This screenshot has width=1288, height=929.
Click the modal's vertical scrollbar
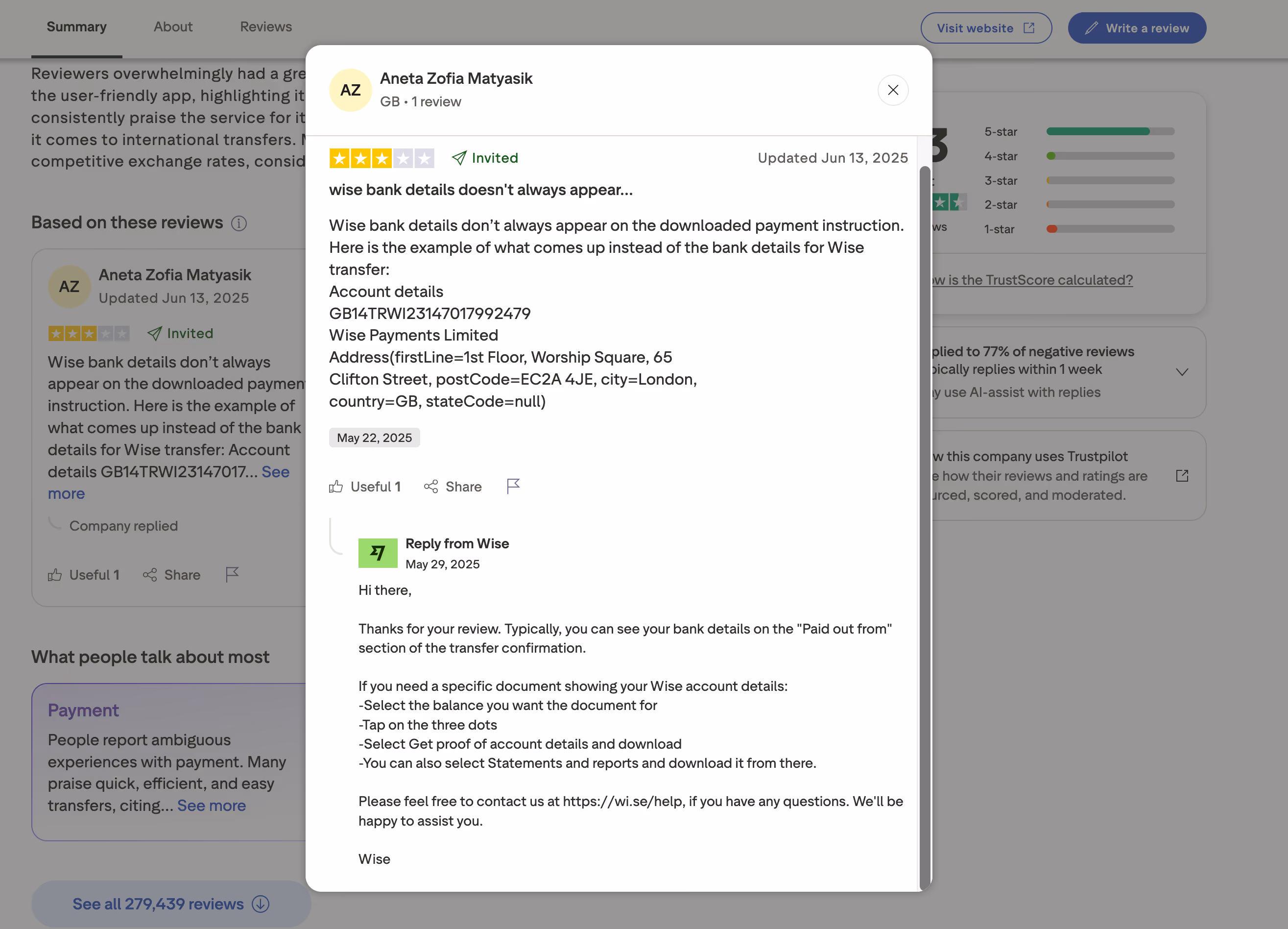(925, 527)
